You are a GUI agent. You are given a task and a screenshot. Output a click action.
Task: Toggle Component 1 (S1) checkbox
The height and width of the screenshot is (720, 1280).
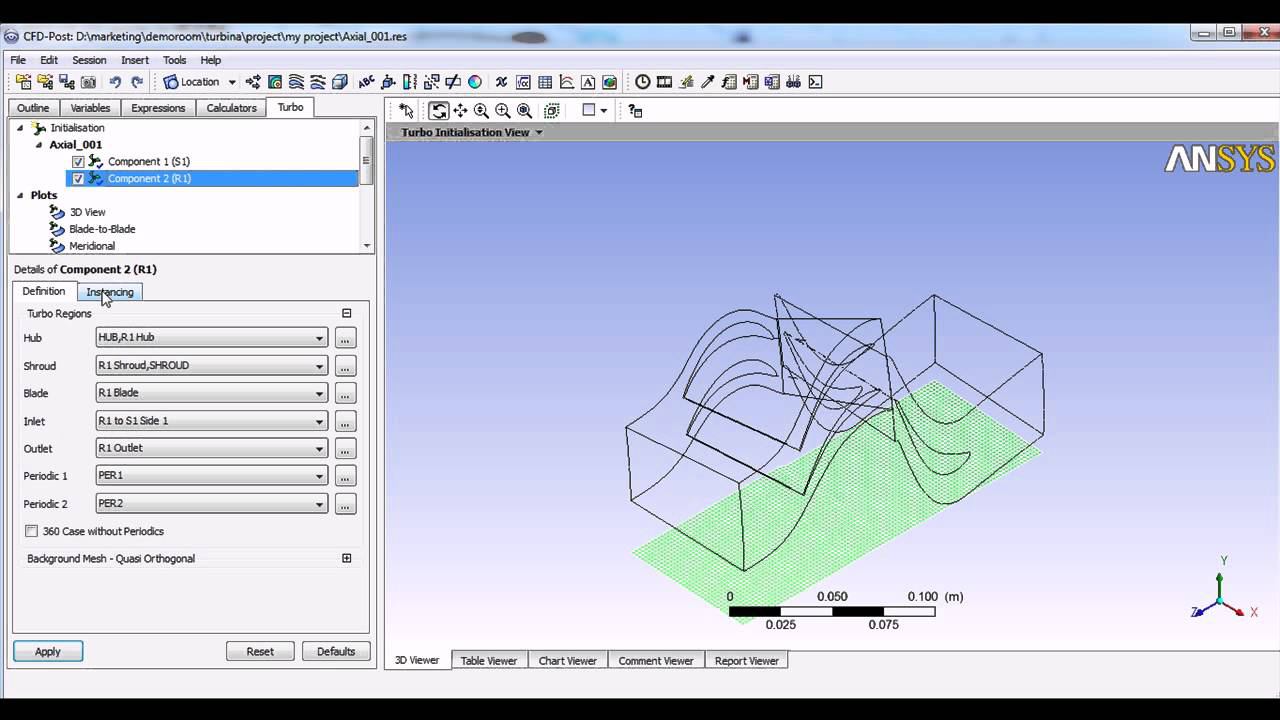[78, 161]
